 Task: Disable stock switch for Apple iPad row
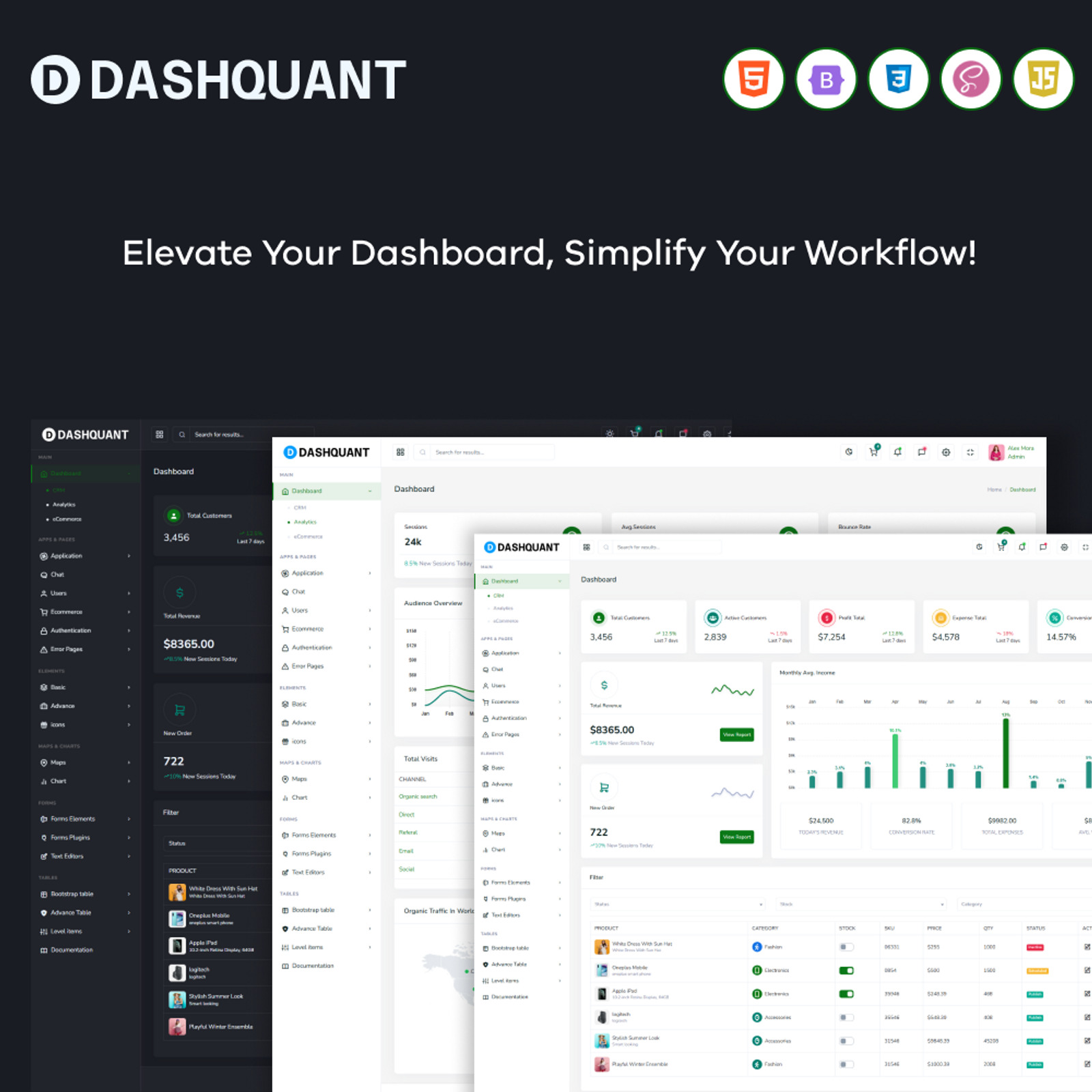846,994
